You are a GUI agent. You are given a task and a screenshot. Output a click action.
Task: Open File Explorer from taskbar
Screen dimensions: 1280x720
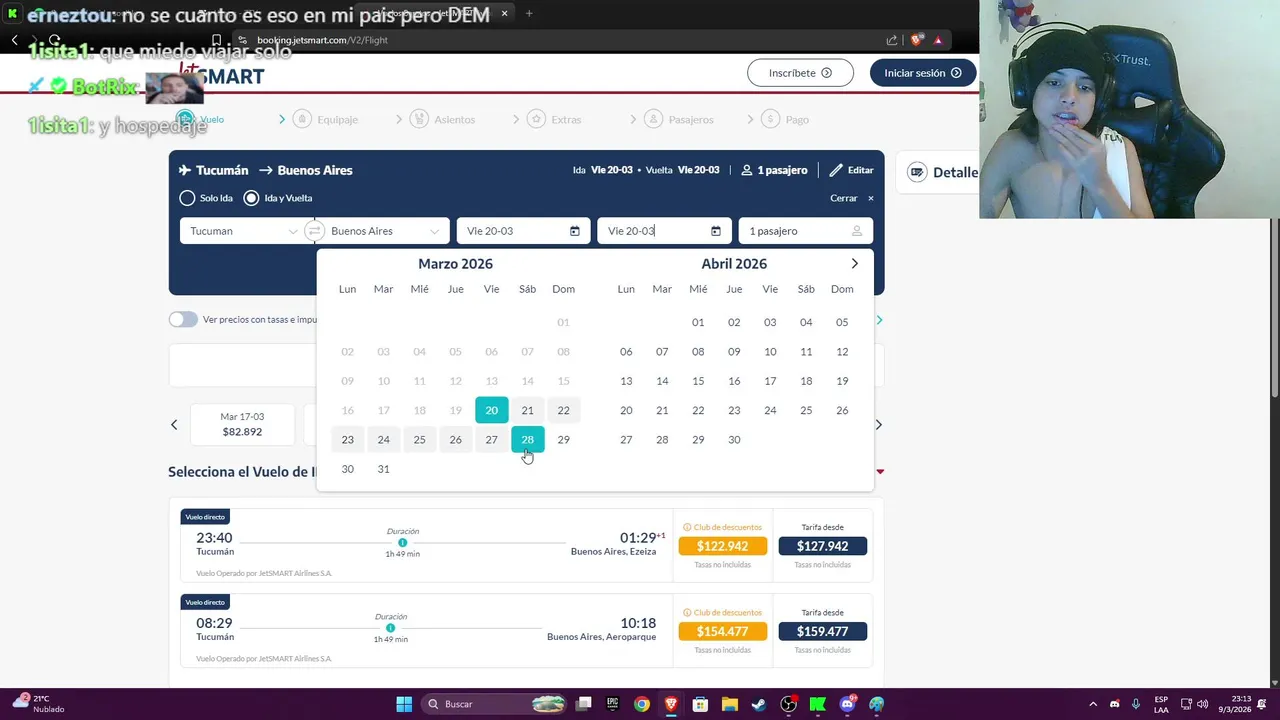[729, 704]
